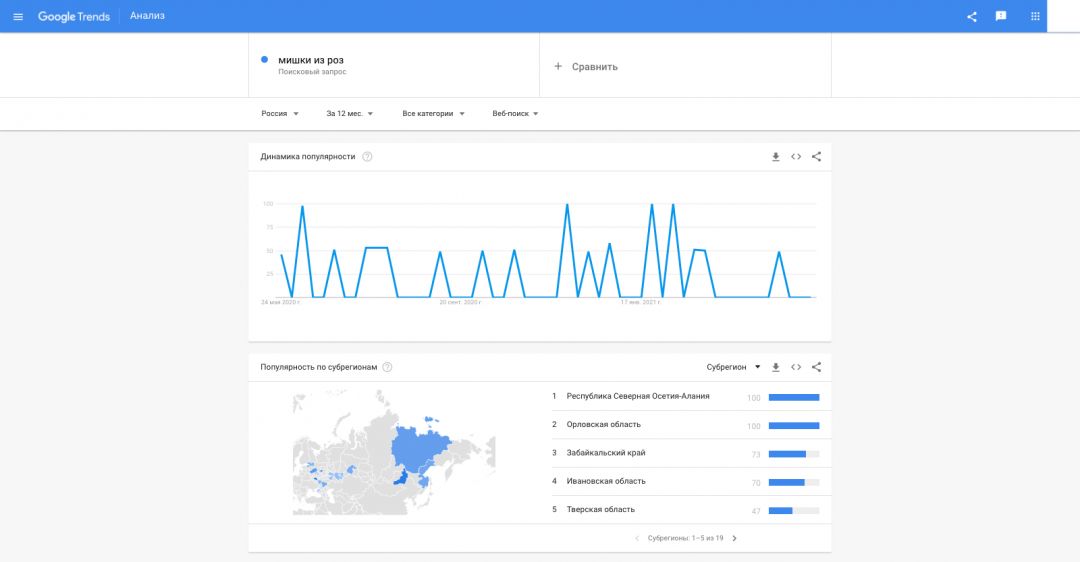This screenshot has width=1080, height=562.
Task: Open the Россия country dropdown
Action: click(280, 114)
